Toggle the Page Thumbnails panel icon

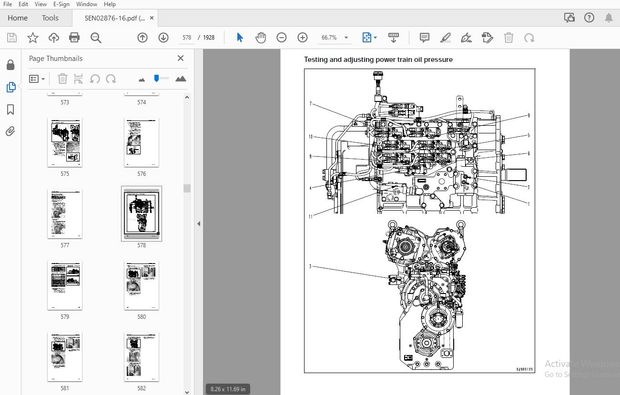pyautogui.click(x=11, y=87)
